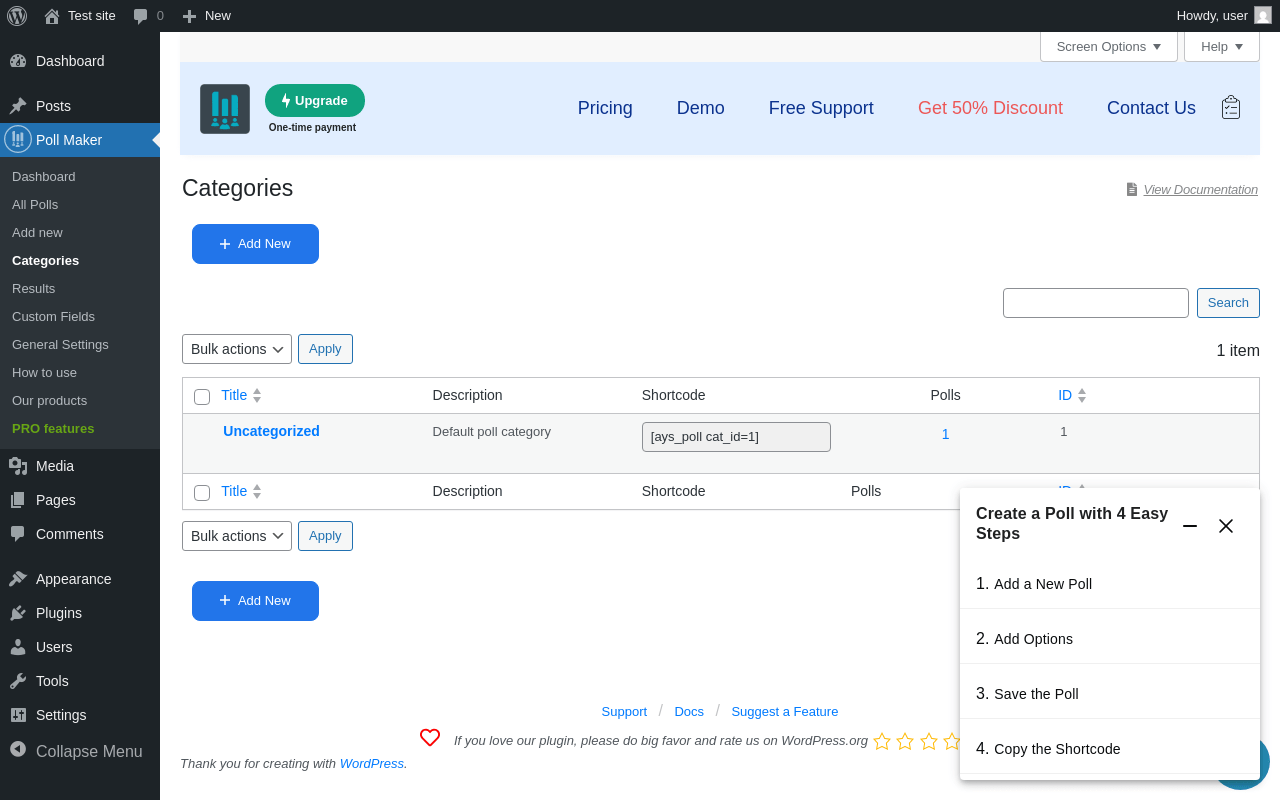1280x800 pixels.
Task: Click the red heart icon in footer
Action: pos(430,738)
